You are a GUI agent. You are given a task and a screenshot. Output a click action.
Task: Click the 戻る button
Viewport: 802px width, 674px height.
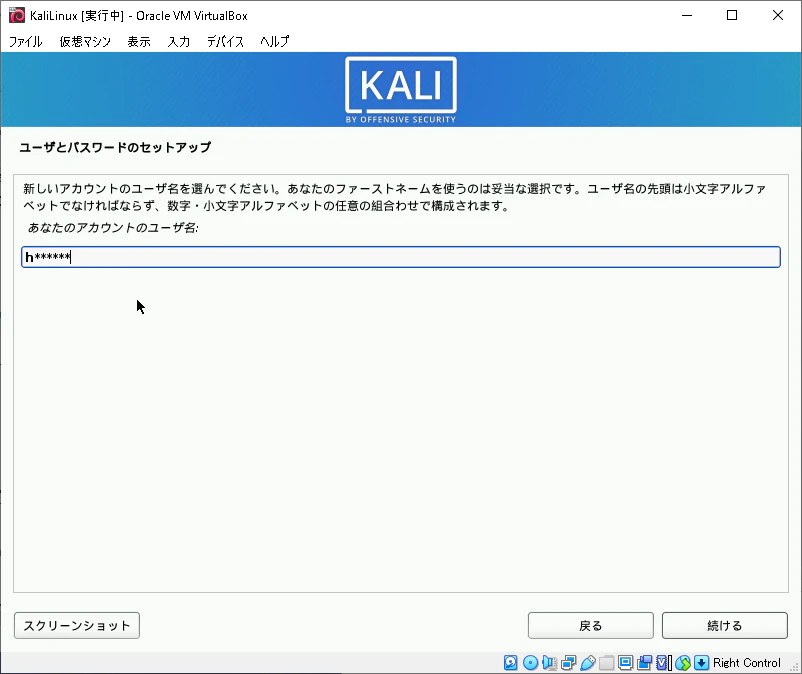point(591,625)
